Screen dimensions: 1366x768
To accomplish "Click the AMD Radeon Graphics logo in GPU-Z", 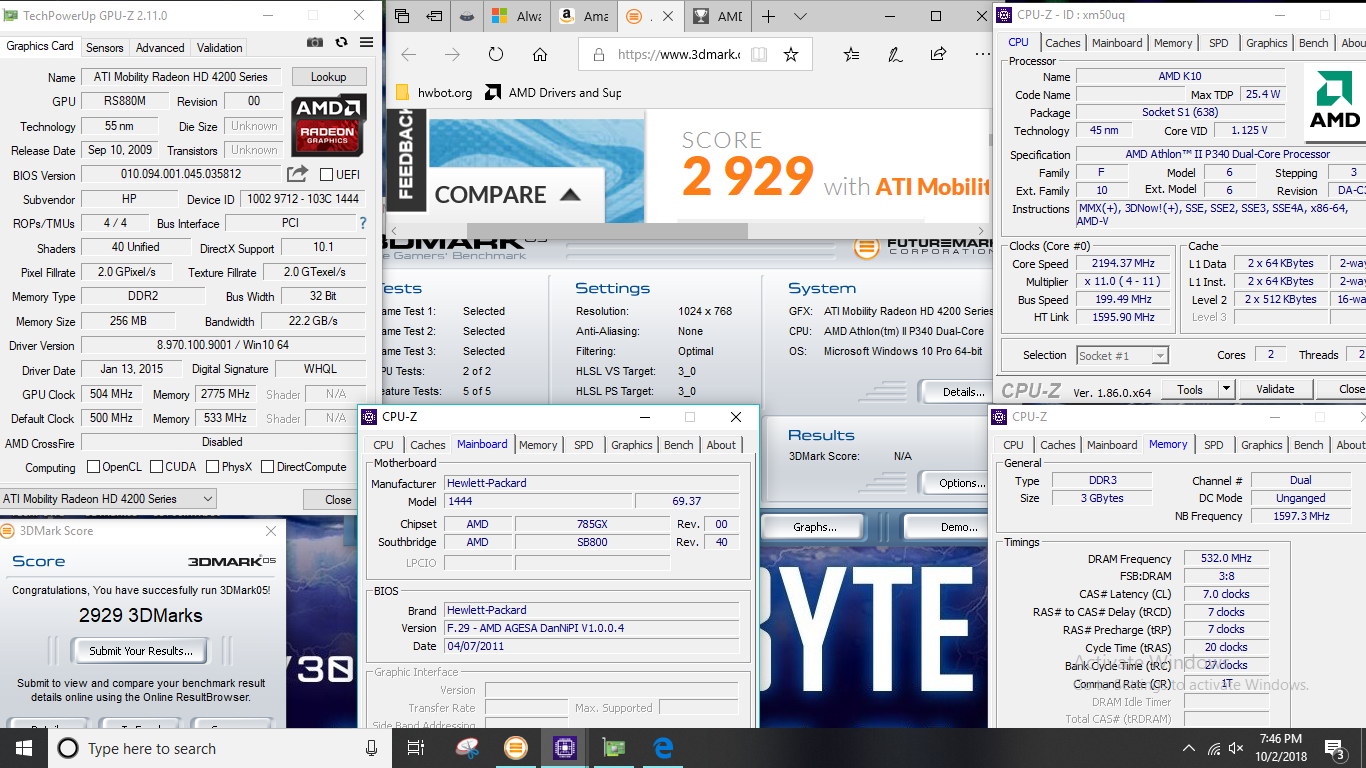I will tap(329, 125).
